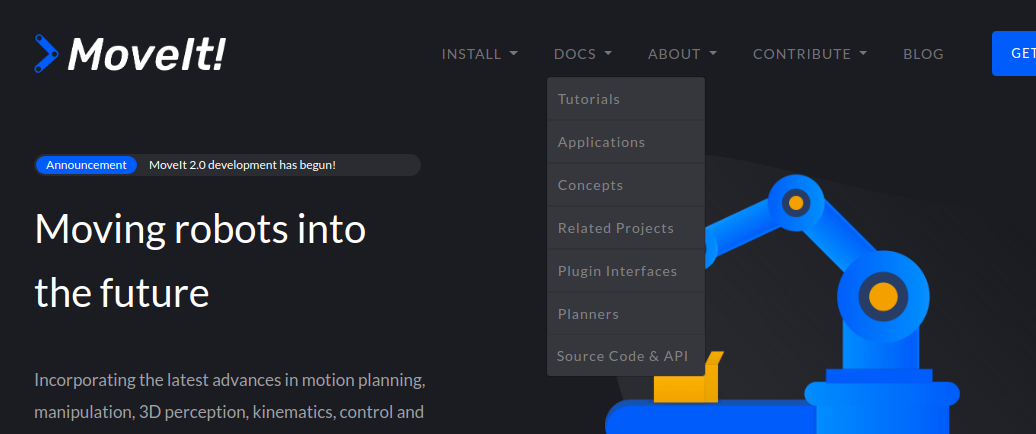Open the INSTALL dropdown menu
Image resolution: width=1036 pixels, height=434 pixels.
(x=480, y=54)
